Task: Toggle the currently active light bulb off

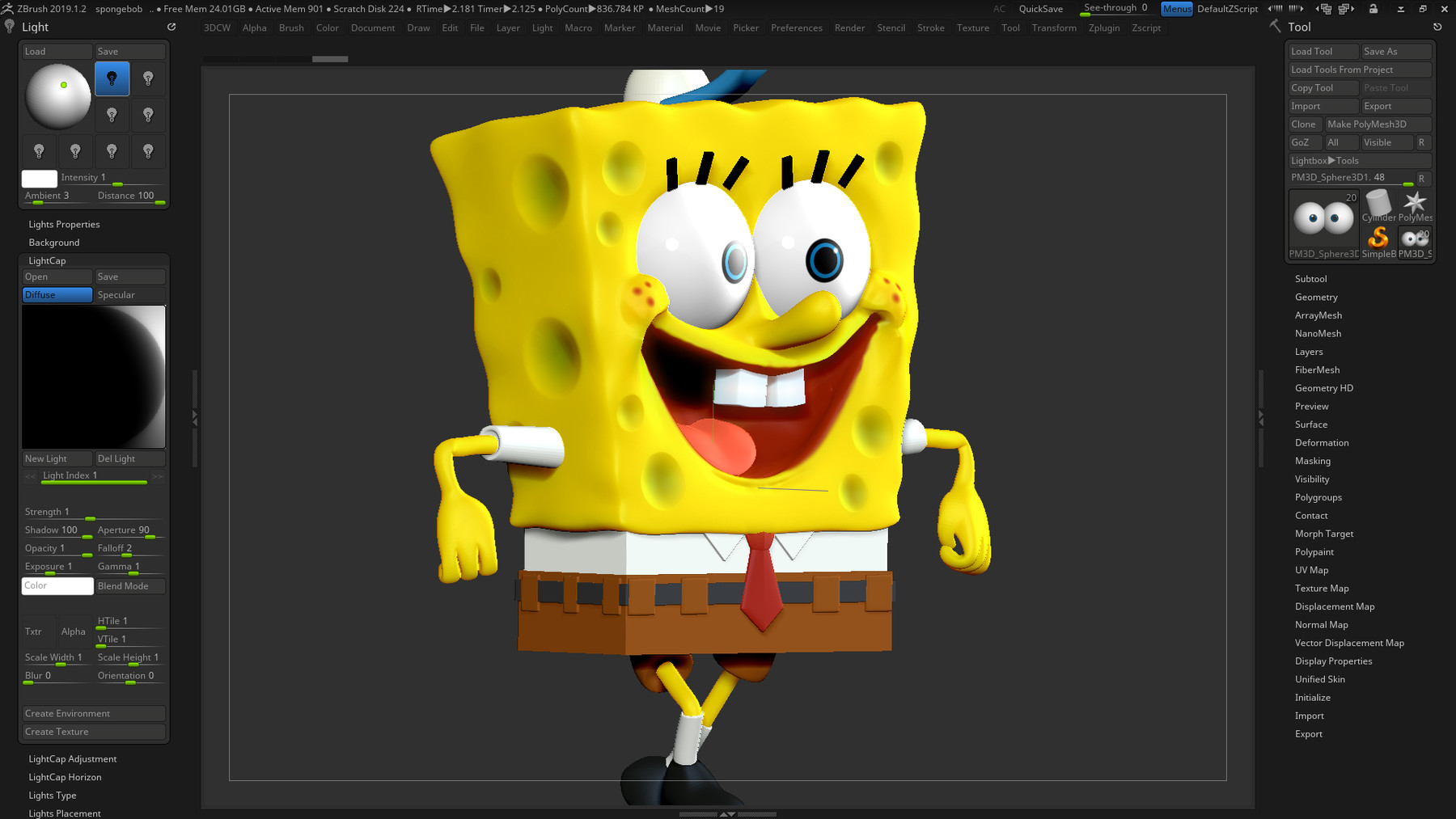Action: click(x=112, y=78)
